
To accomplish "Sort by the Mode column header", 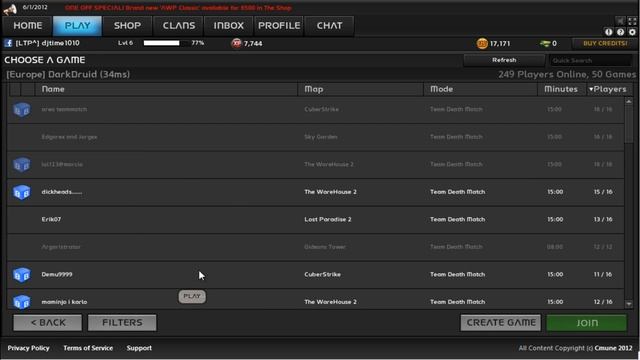I will [x=480, y=89].
